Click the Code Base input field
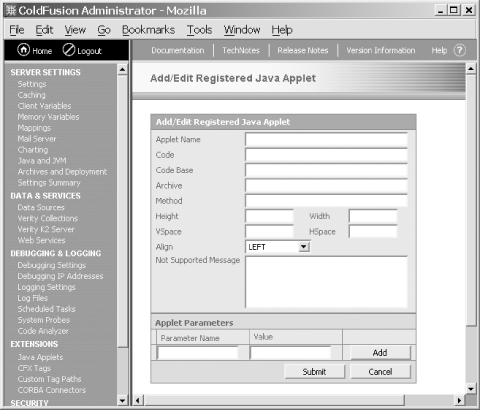 click(x=326, y=170)
